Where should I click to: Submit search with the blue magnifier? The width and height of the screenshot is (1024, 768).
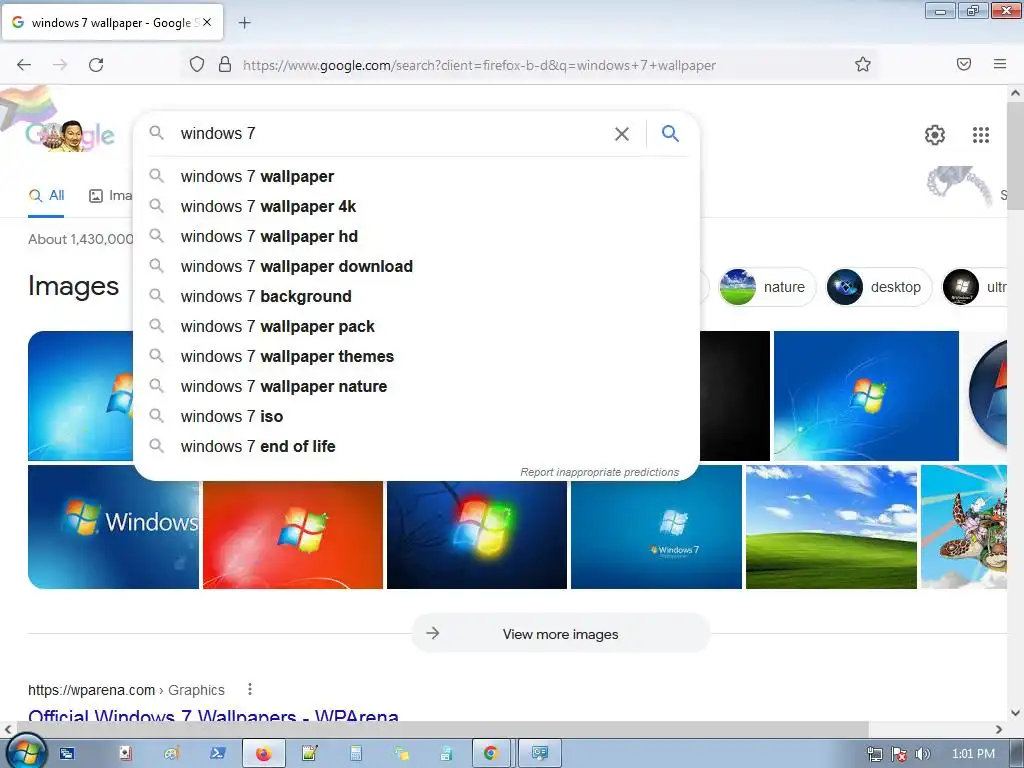[670, 134]
